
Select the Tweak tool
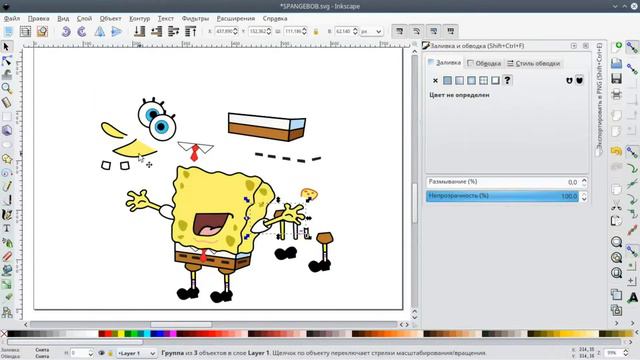(6, 74)
